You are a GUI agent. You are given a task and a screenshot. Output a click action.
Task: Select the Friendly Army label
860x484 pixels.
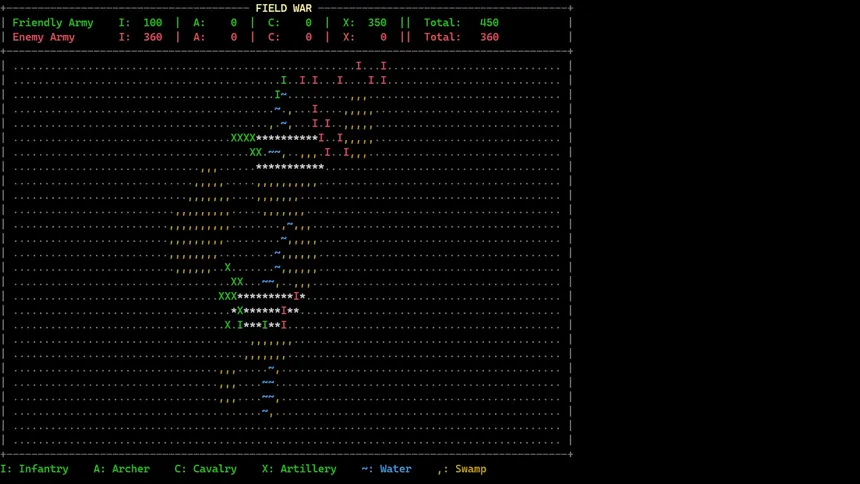click(53, 22)
